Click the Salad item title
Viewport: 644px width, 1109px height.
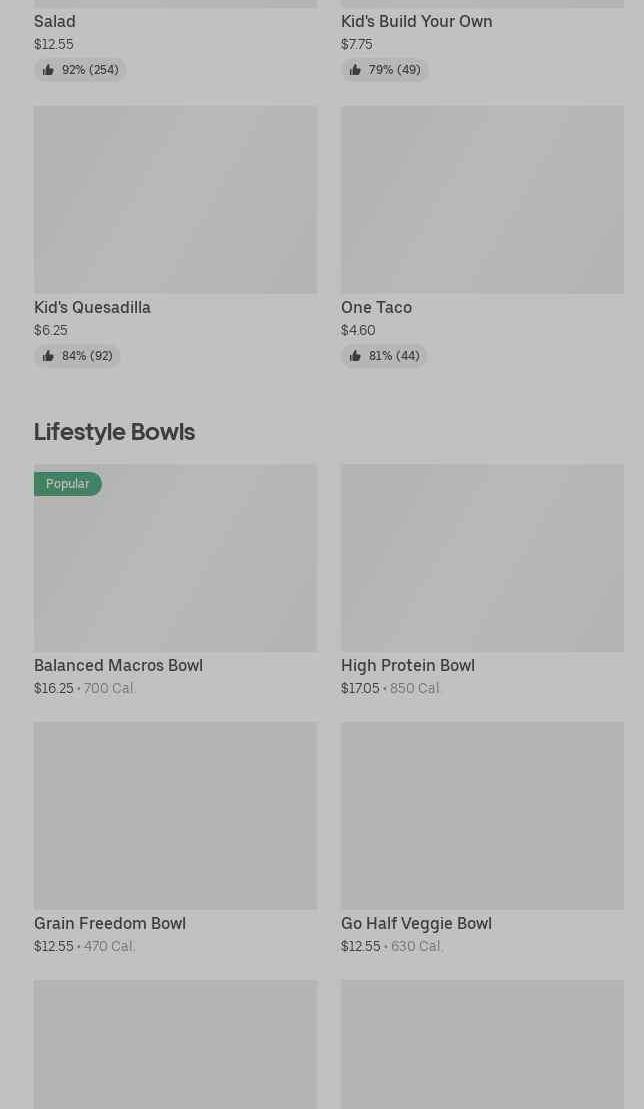[x=55, y=21]
